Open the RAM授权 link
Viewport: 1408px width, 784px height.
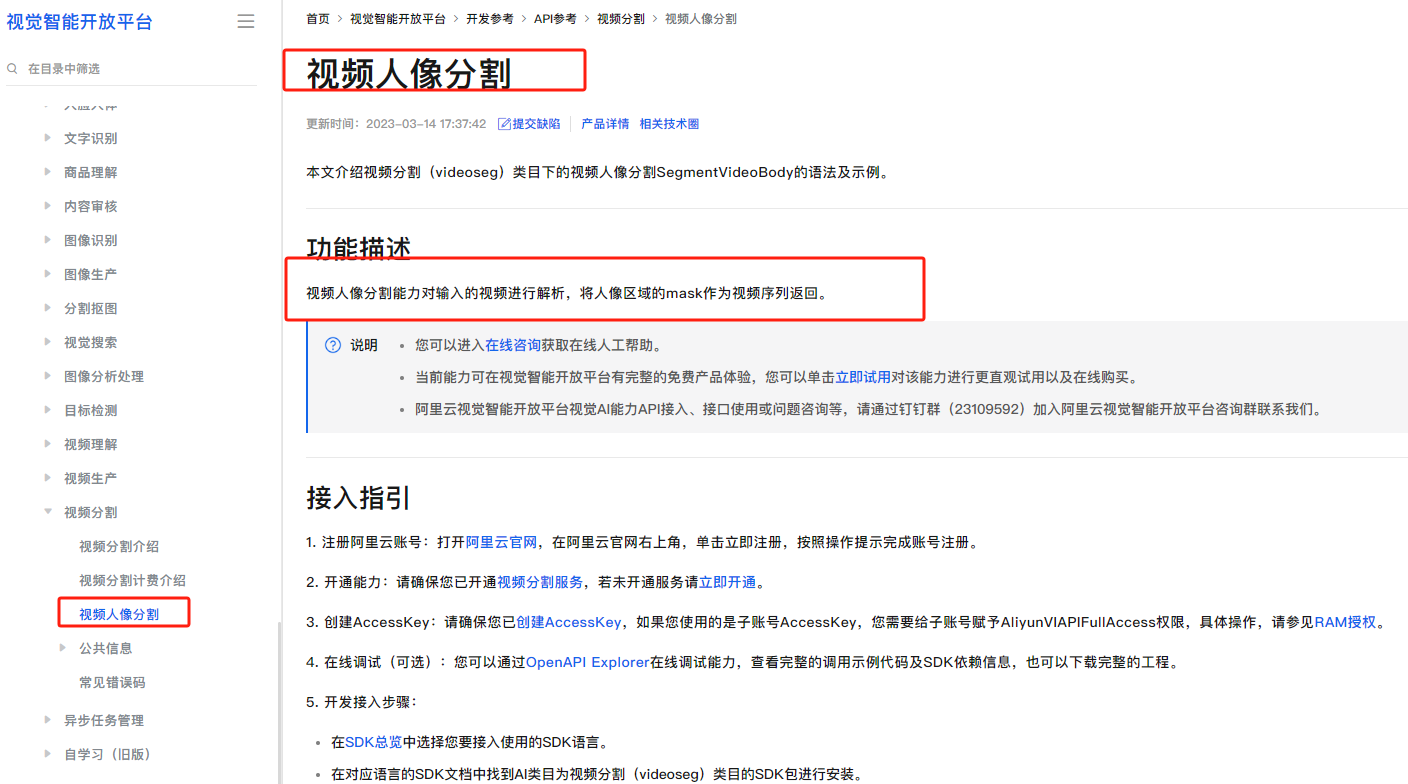coord(1345,622)
